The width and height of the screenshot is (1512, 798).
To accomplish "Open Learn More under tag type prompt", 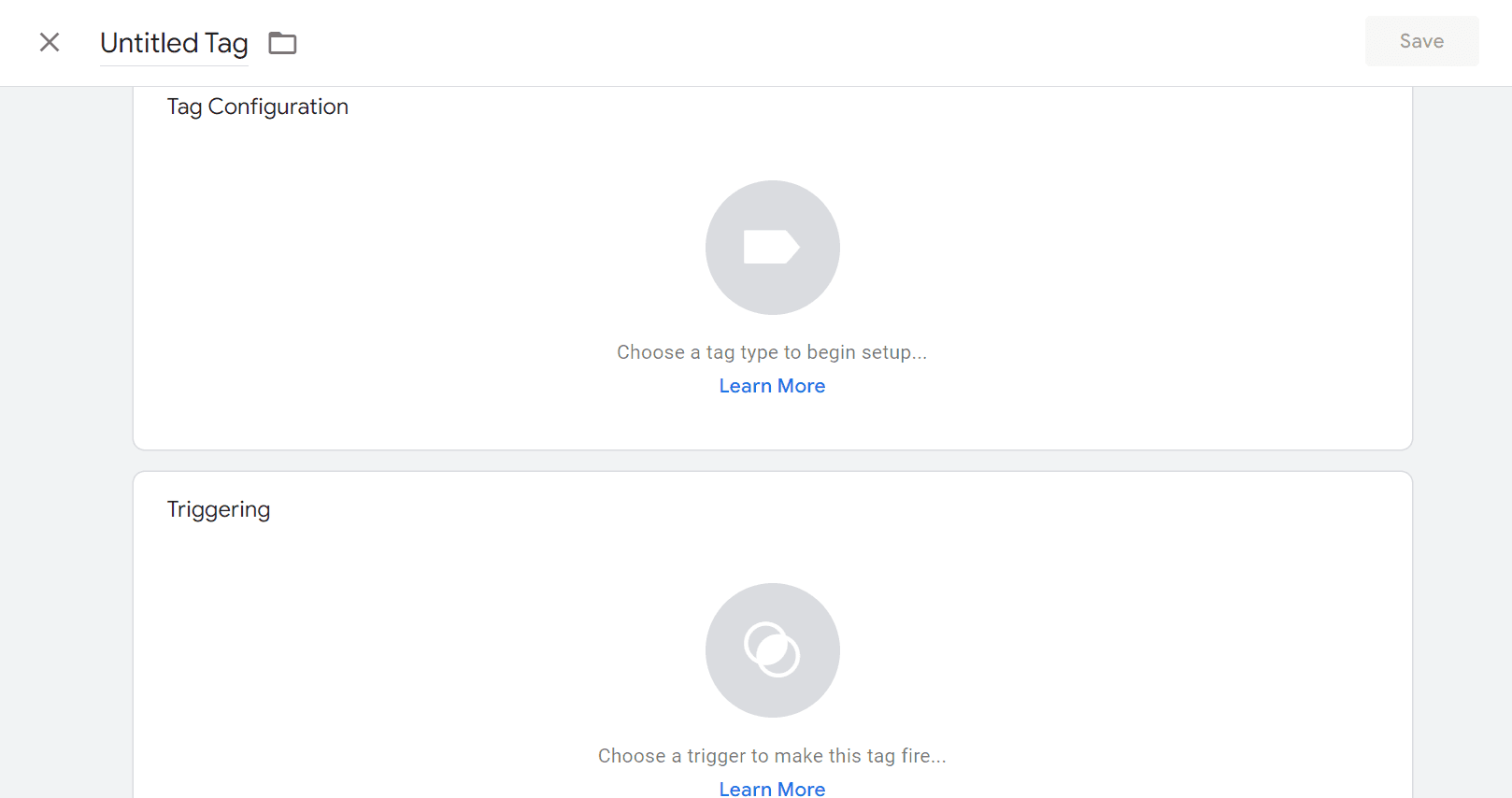I will (x=772, y=386).
